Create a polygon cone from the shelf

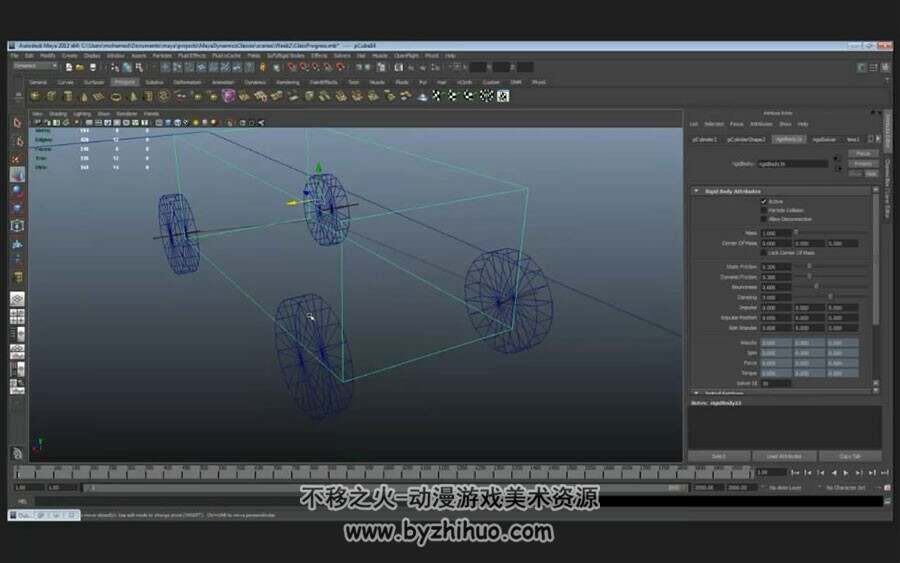[x=84, y=96]
